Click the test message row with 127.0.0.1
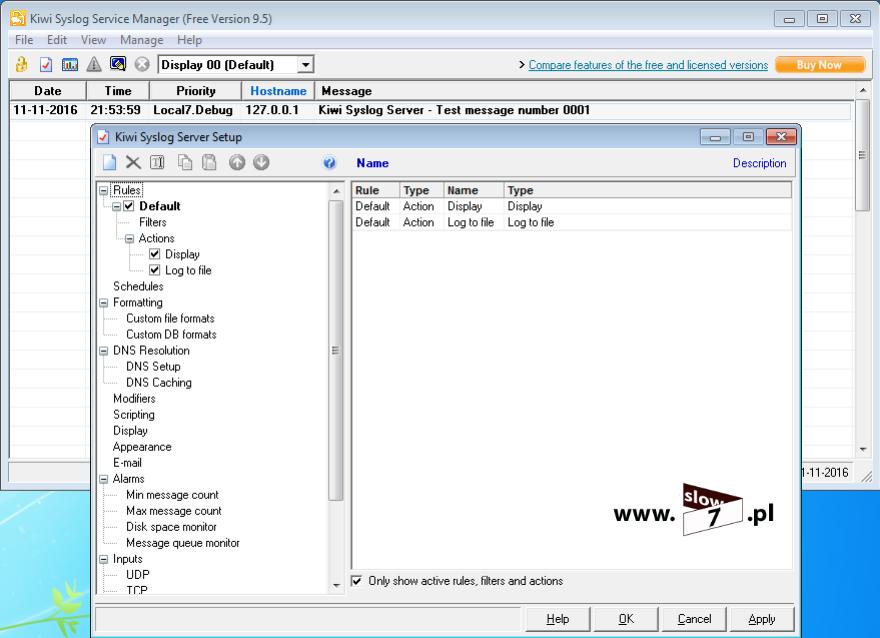 [430, 110]
